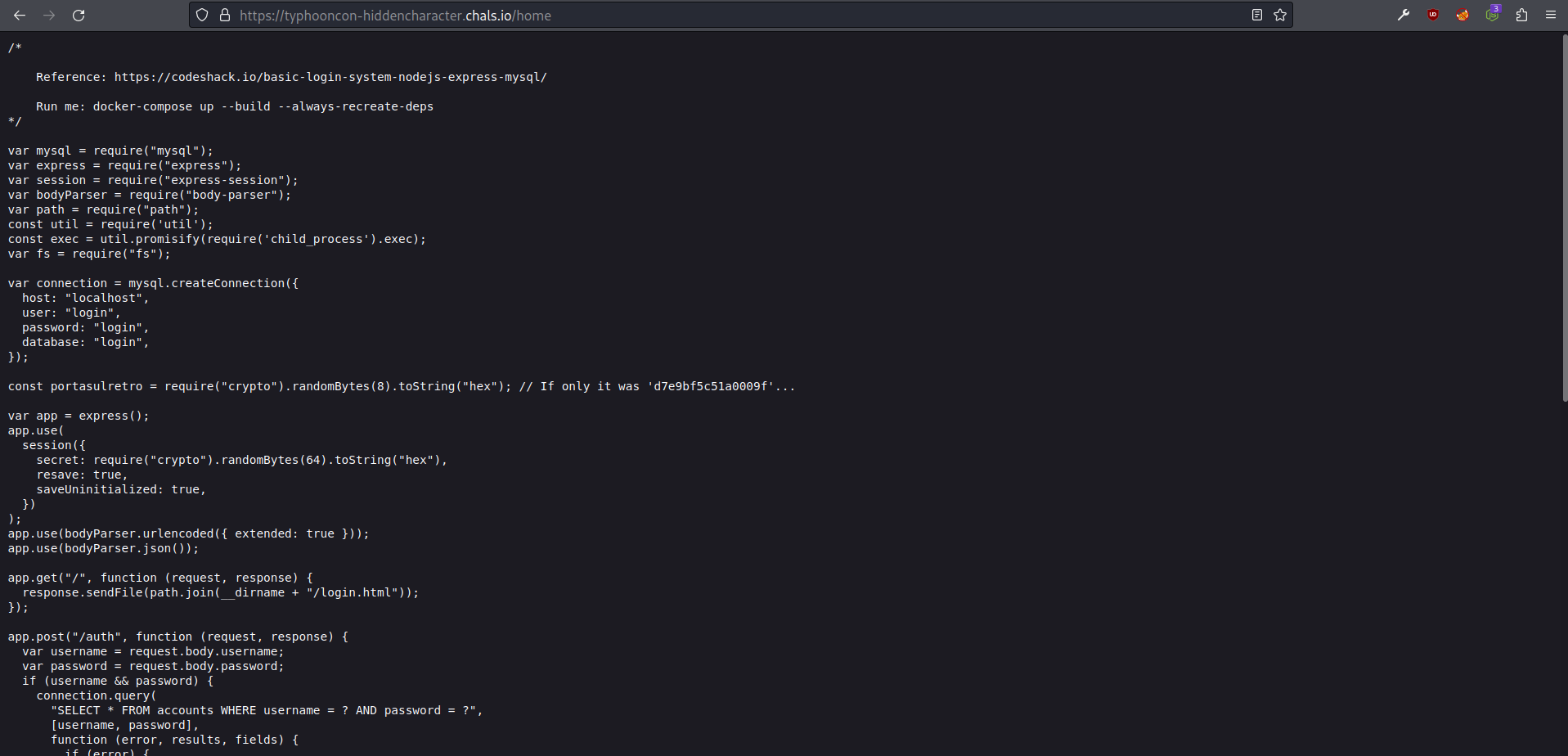Go back to the previous page

20,16
